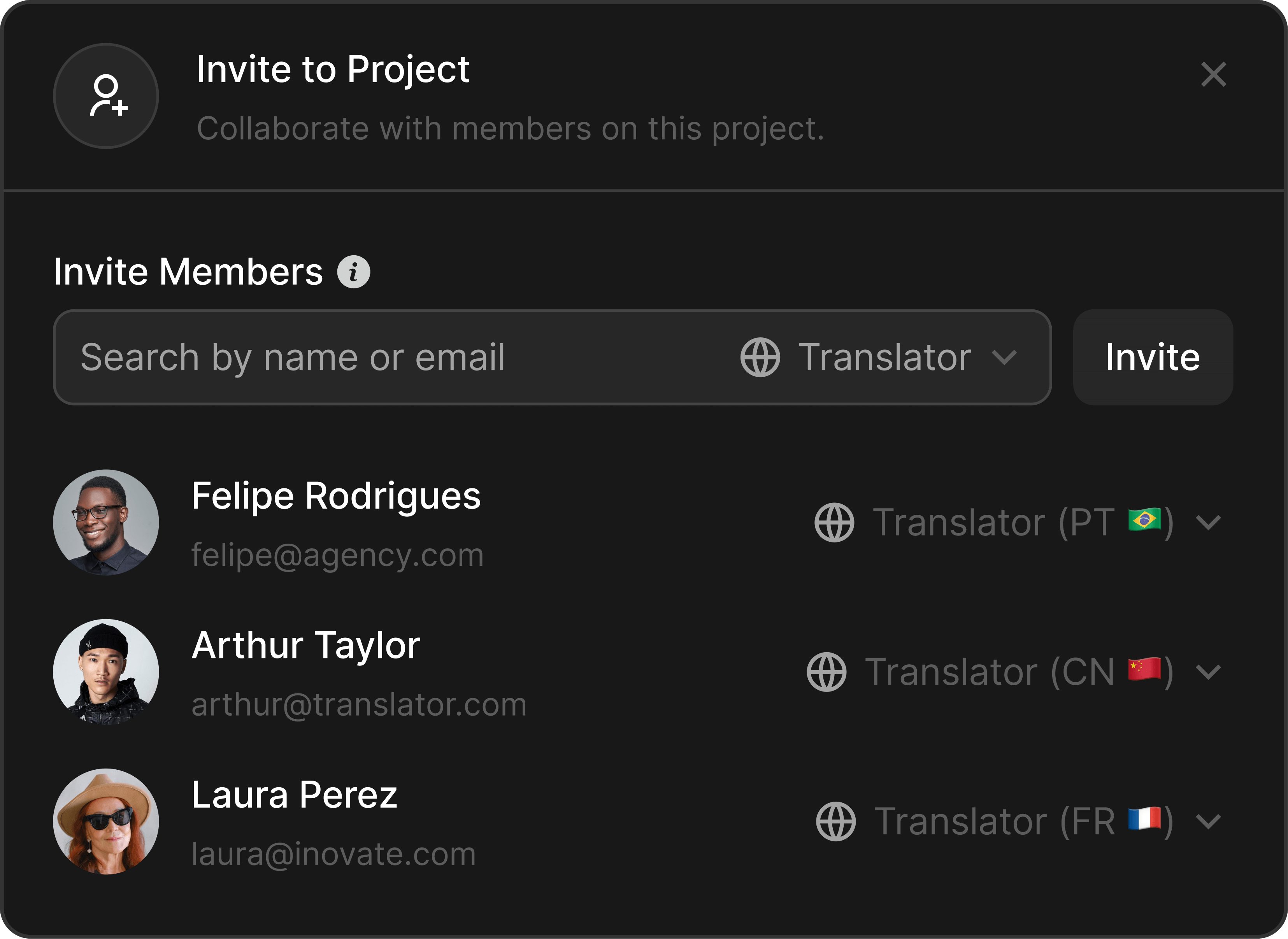Image resolution: width=1288 pixels, height=939 pixels.
Task: Expand the Translator (CN) role chevron for Arthur
Action: coord(1208,672)
